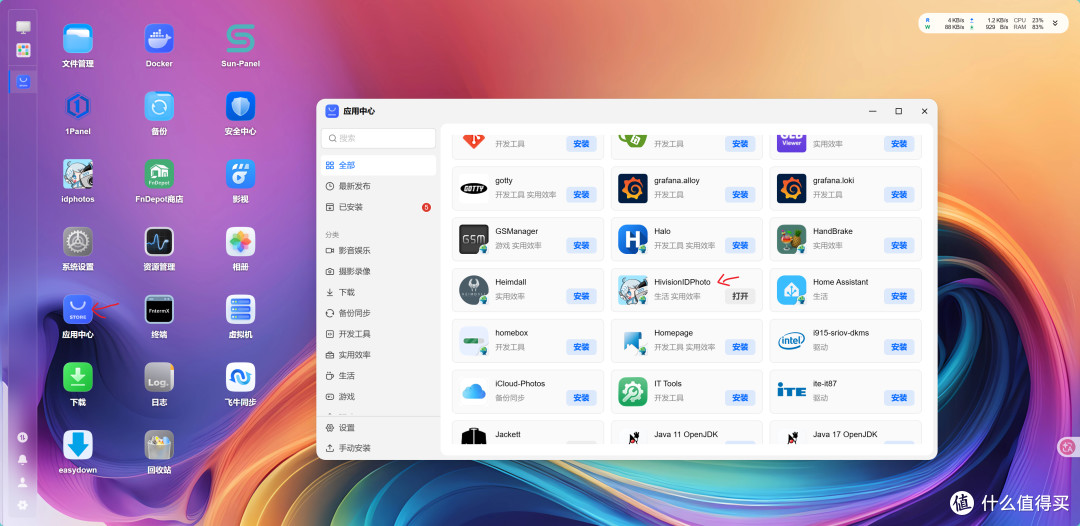This screenshot has width=1080, height=526.
Task: Install the GSManager app
Action: (x=581, y=245)
